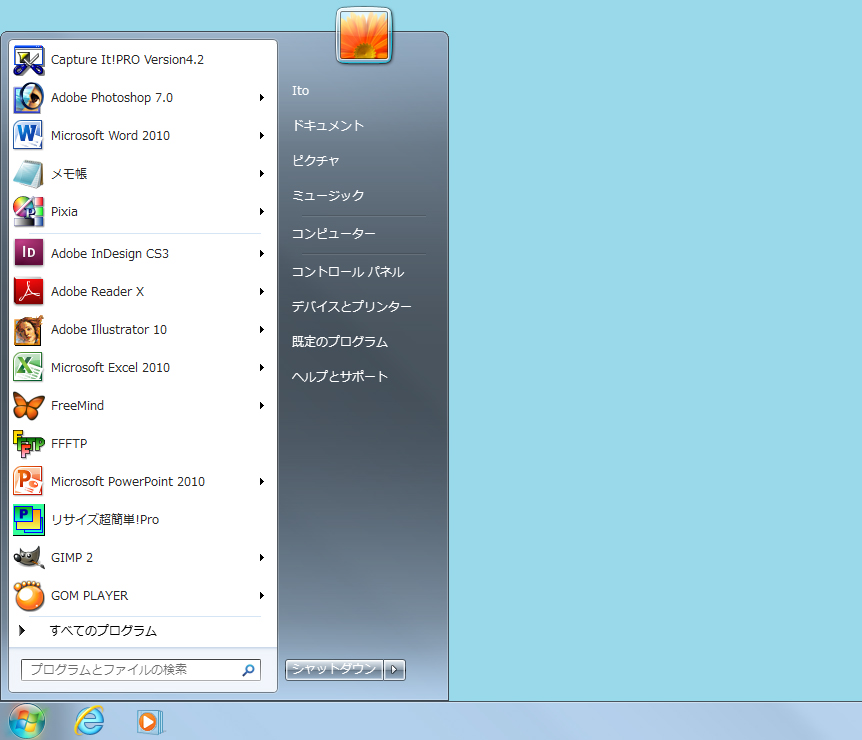Expand Microsoft Excel 2010 submenu arrow
This screenshot has width=862, height=740.
tap(262, 368)
